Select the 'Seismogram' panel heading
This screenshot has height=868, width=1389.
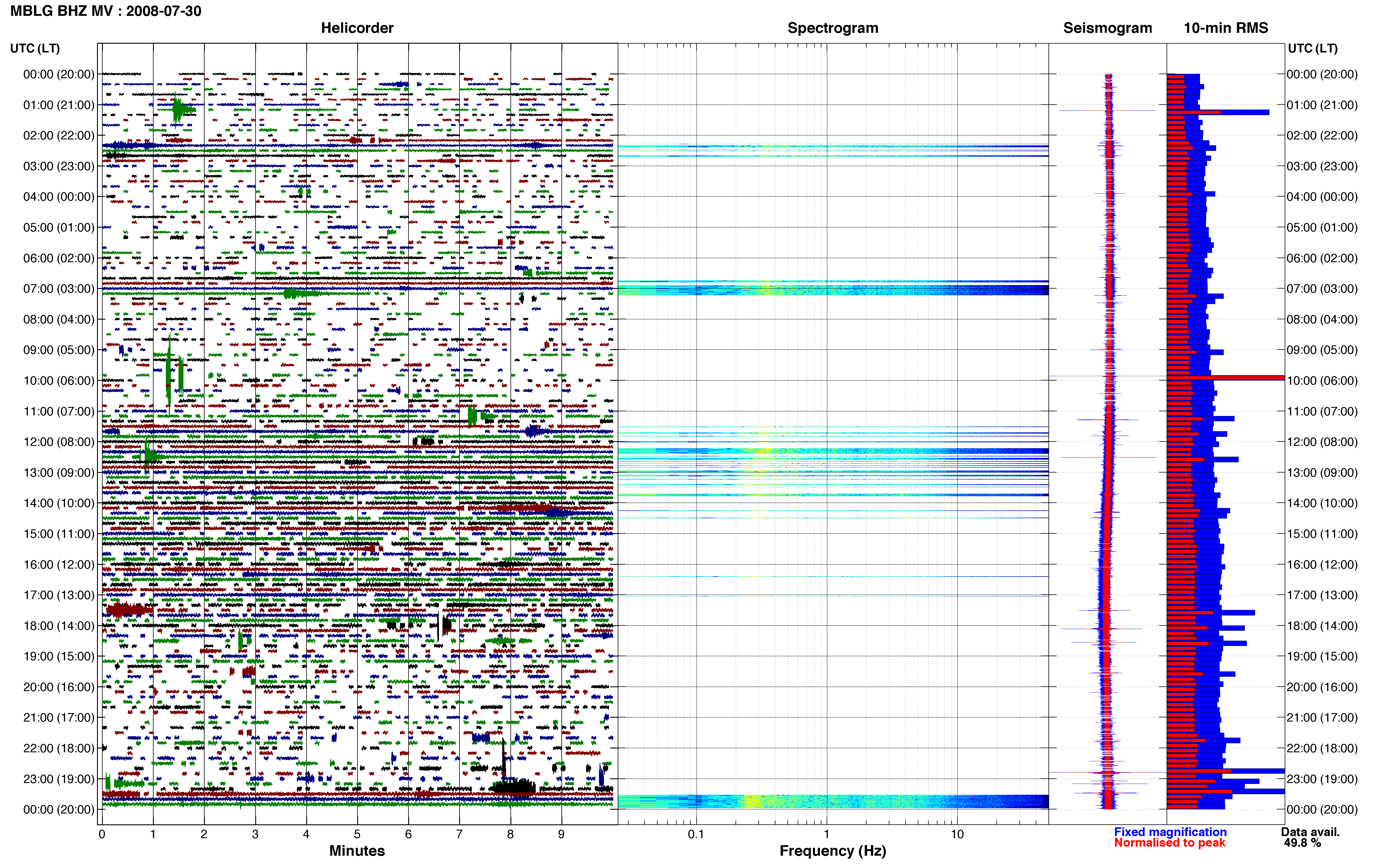click(1108, 28)
